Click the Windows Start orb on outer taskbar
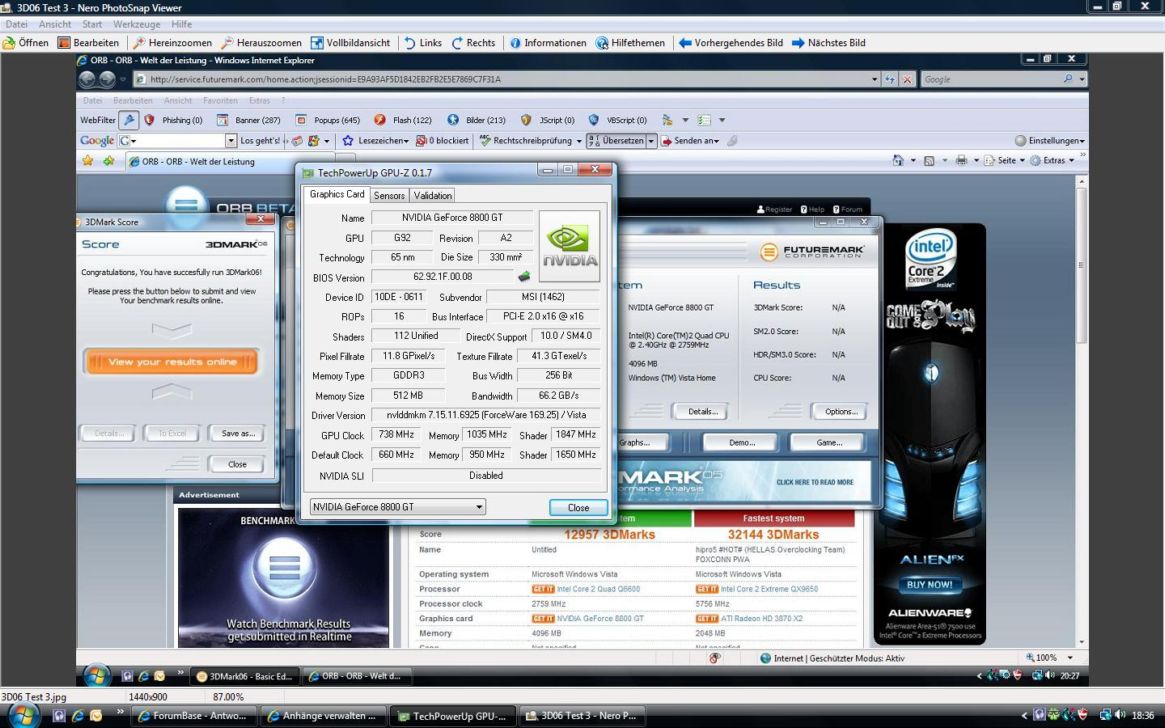Viewport: 1165px width, 728px height. [24, 715]
